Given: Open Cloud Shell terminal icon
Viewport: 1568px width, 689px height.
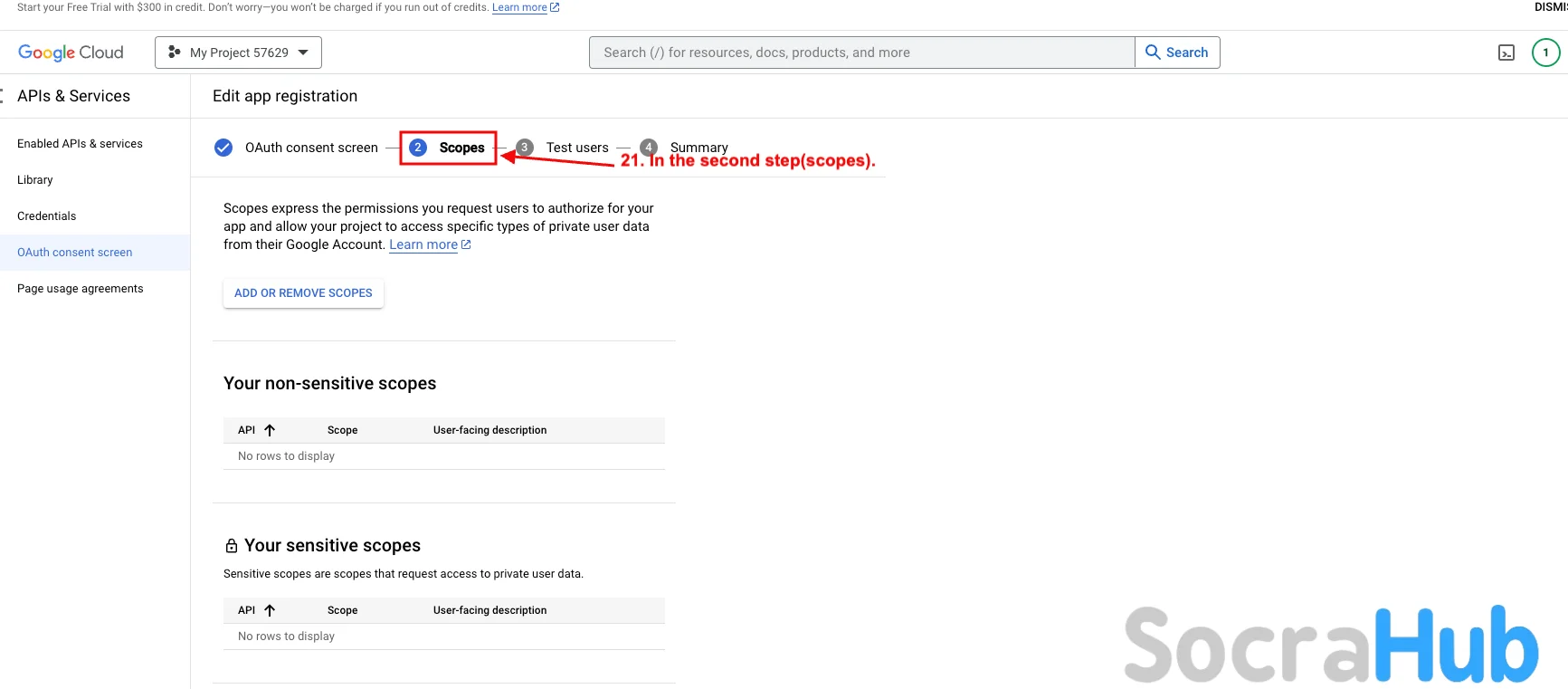Looking at the screenshot, I should (1506, 53).
